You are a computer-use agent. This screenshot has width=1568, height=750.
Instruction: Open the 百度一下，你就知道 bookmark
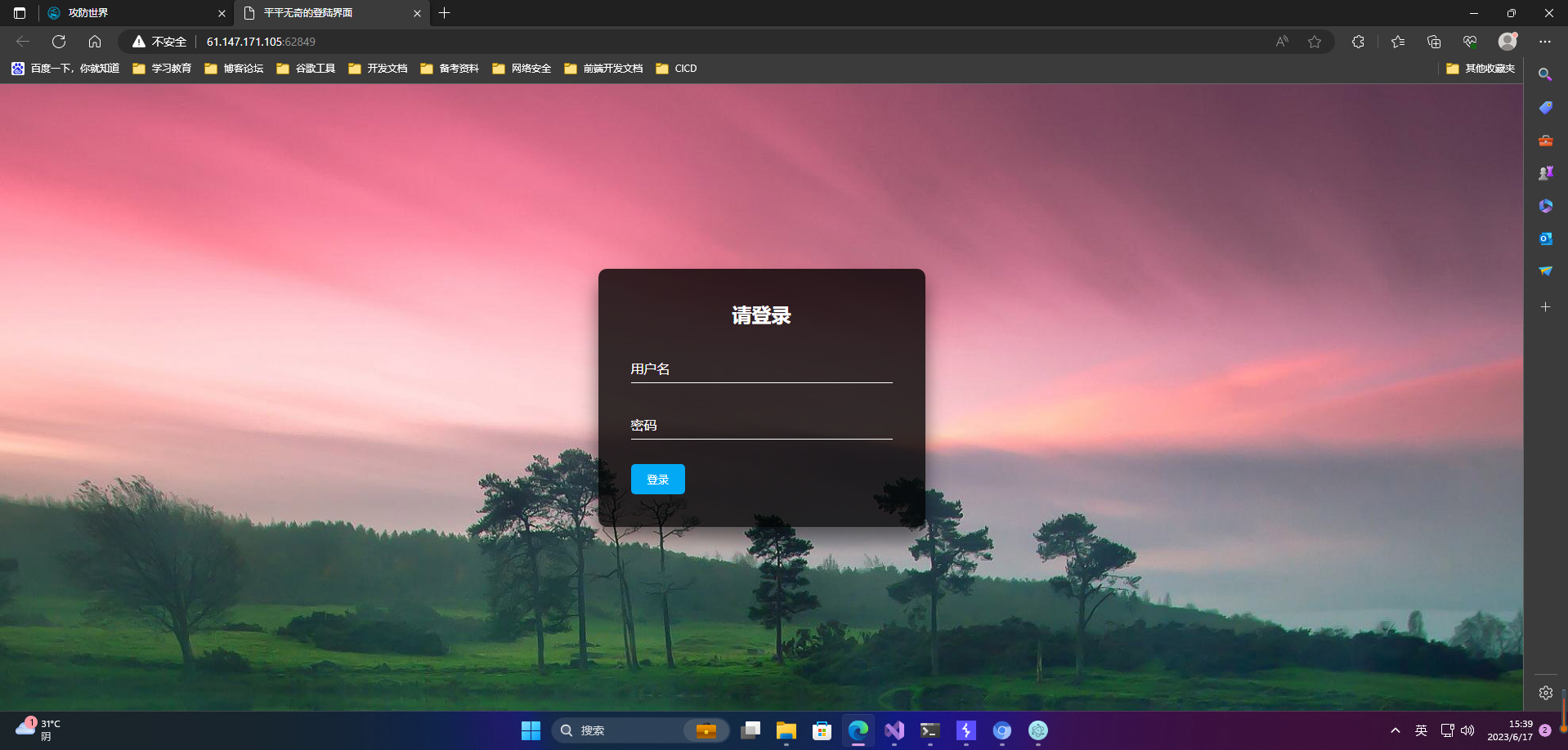(x=65, y=69)
